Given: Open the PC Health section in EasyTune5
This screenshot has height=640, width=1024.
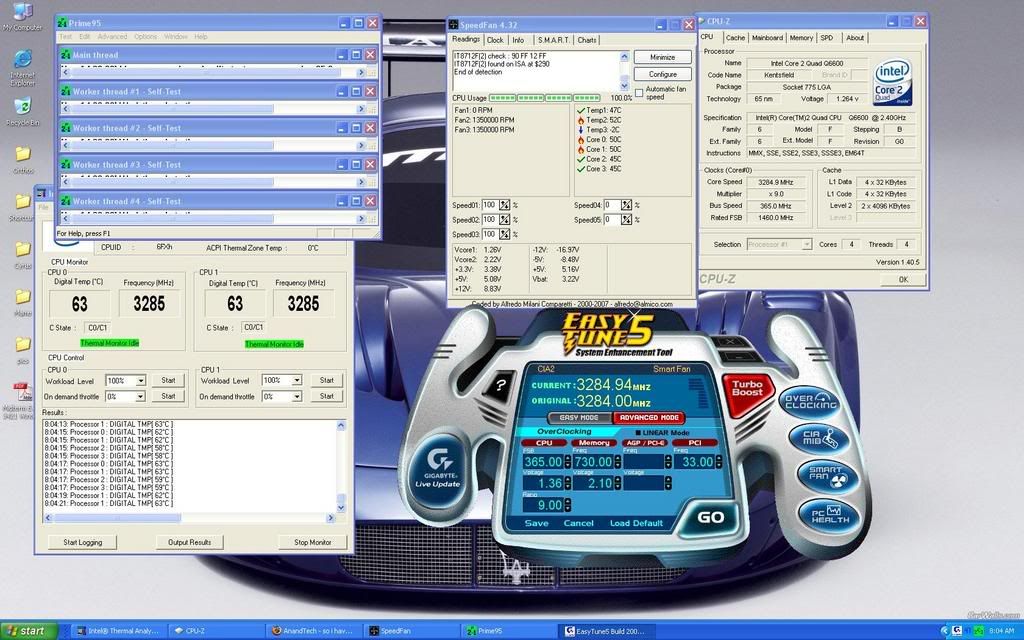Looking at the screenshot, I should (830, 515).
